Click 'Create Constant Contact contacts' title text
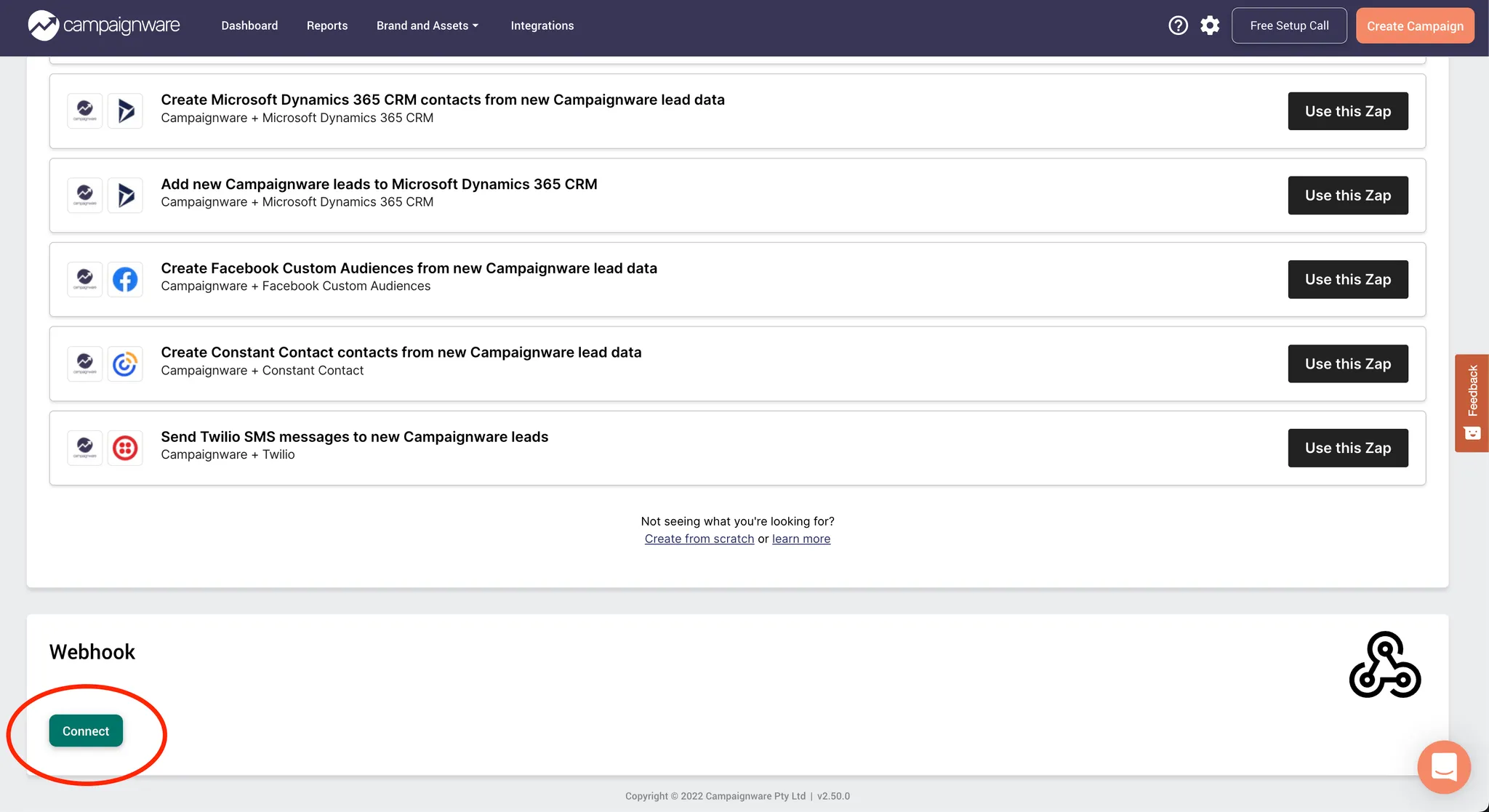Image resolution: width=1489 pixels, height=812 pixels. 401,353
